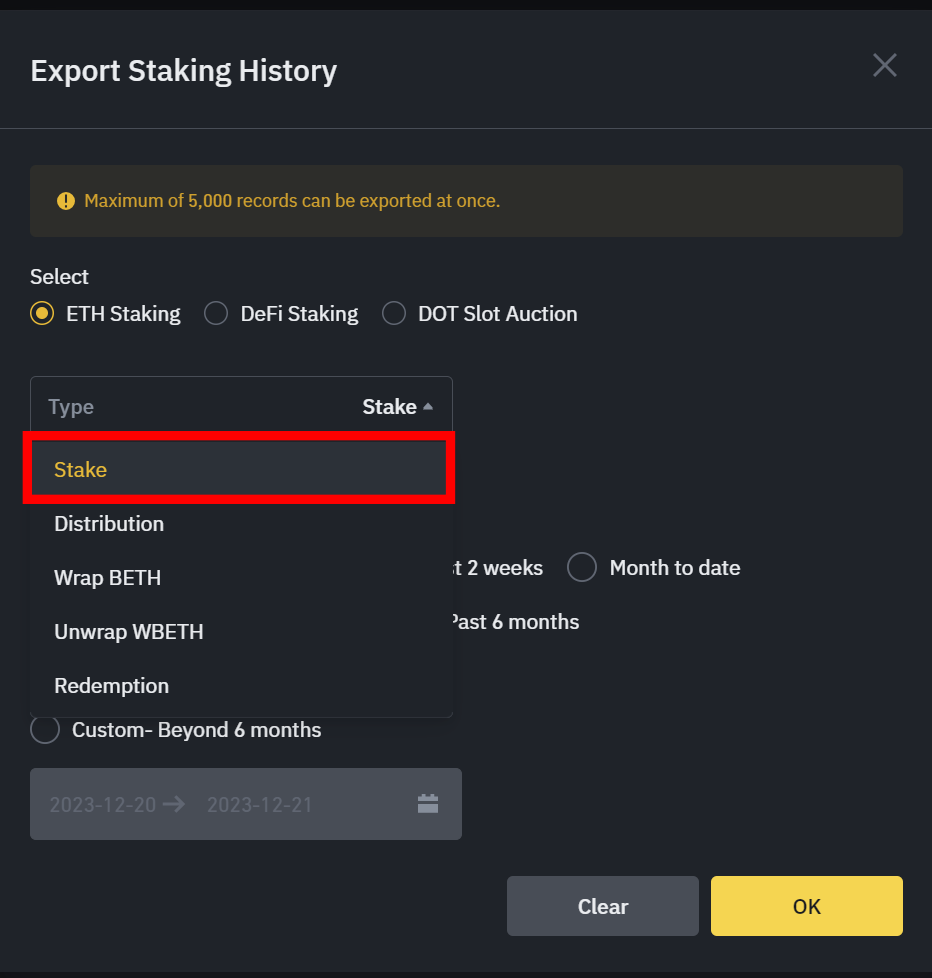Click the Type dropdown caret arrow
This screenshot has height=978, width=932.
coord(428,407)
